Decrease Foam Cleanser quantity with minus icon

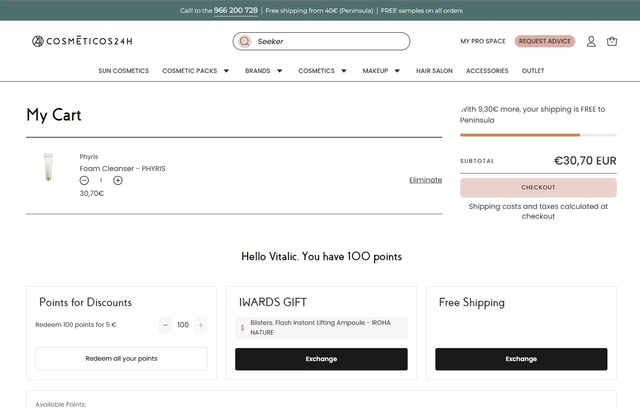click(84, 180)
